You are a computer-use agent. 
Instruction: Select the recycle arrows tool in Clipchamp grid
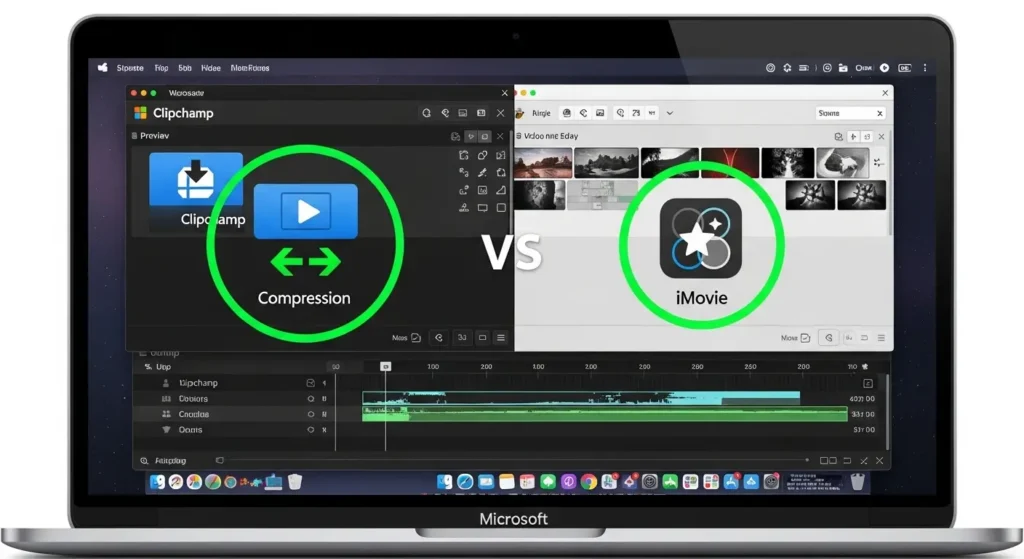(501, 173)
